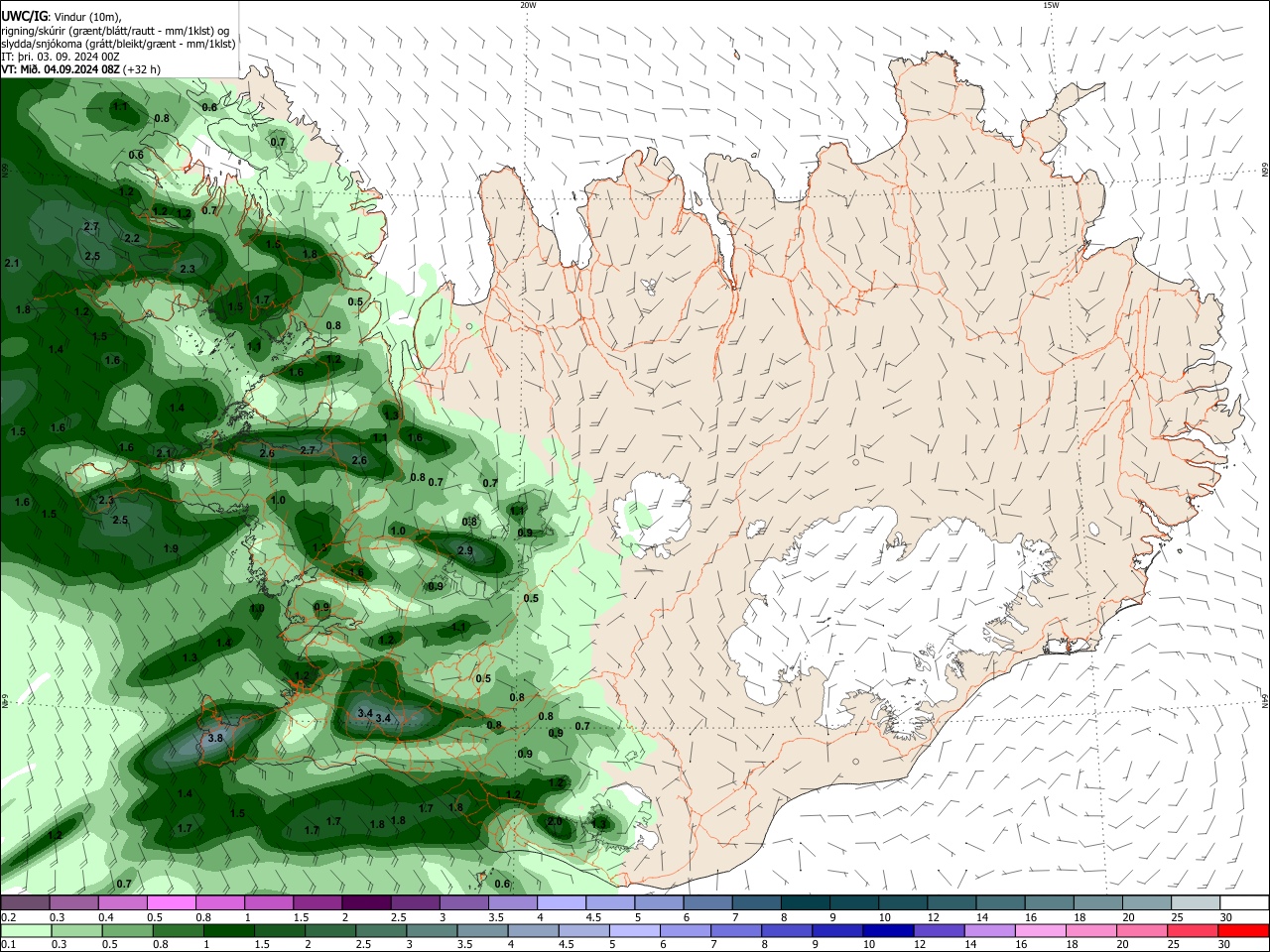The height and width of the screenshot is (952, 1270).
Task: Click the palest green 0.1–0.3 swatch, lower scale
Action: [27, 931]
